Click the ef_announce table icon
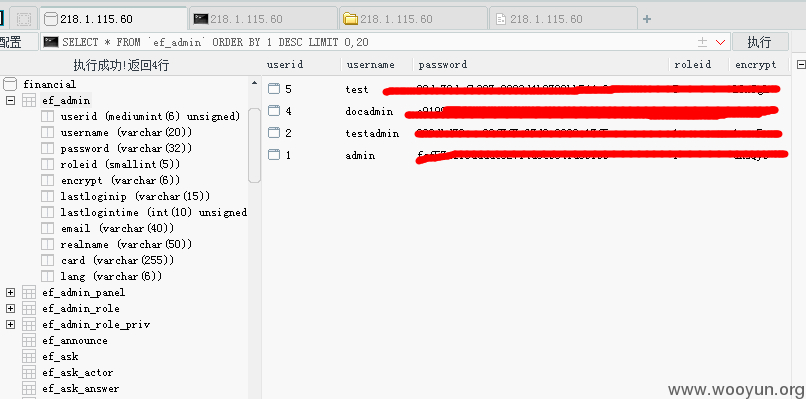The width and height of the screenshot is (806, 399). point(29,340)
